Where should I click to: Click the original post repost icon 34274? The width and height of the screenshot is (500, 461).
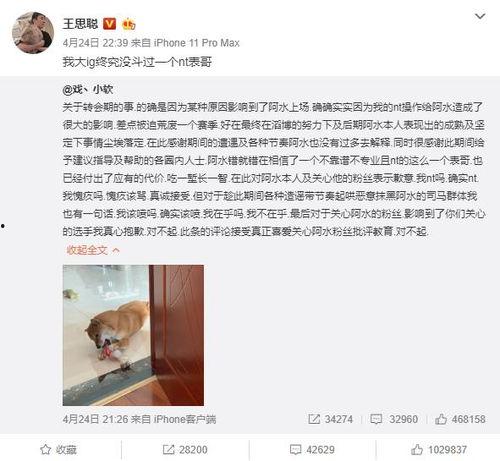click(x=331, y=419)
